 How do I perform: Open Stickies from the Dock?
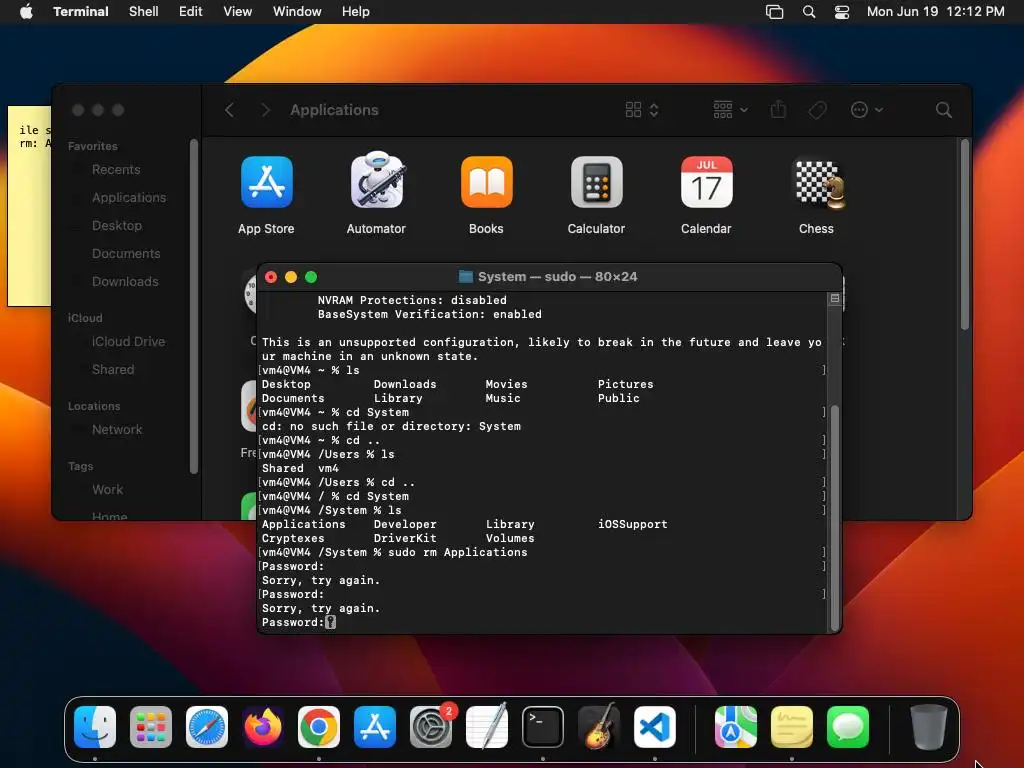pyautogui.click(x=792, y=727)
